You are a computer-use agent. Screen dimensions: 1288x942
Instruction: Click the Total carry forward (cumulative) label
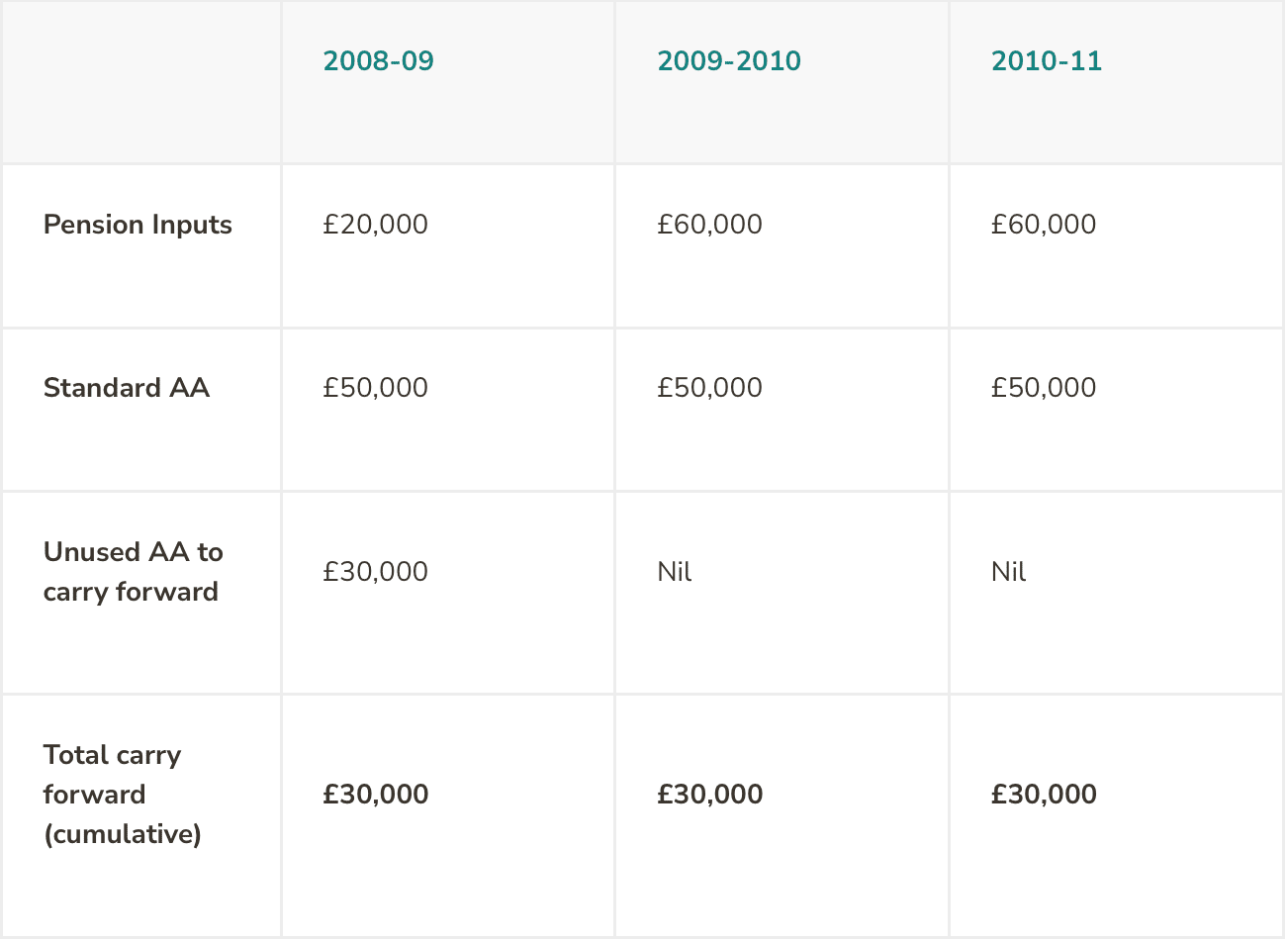click(122, 795)
